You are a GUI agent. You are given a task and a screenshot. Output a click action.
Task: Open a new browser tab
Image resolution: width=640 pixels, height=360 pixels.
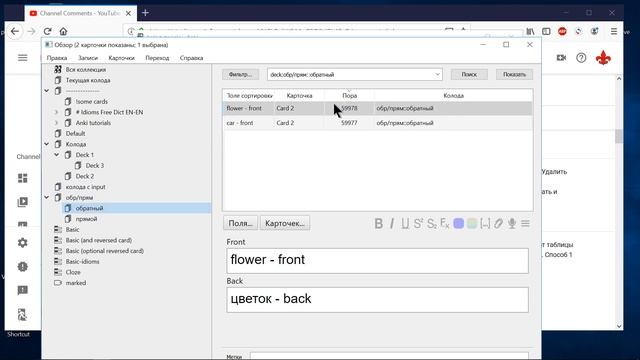click(145, 13)
